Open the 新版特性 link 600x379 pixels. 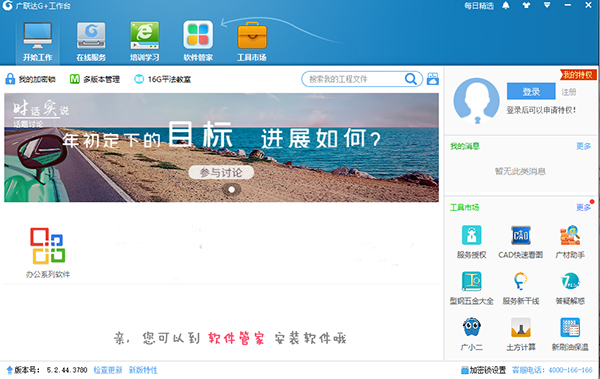tap(143, 370)
